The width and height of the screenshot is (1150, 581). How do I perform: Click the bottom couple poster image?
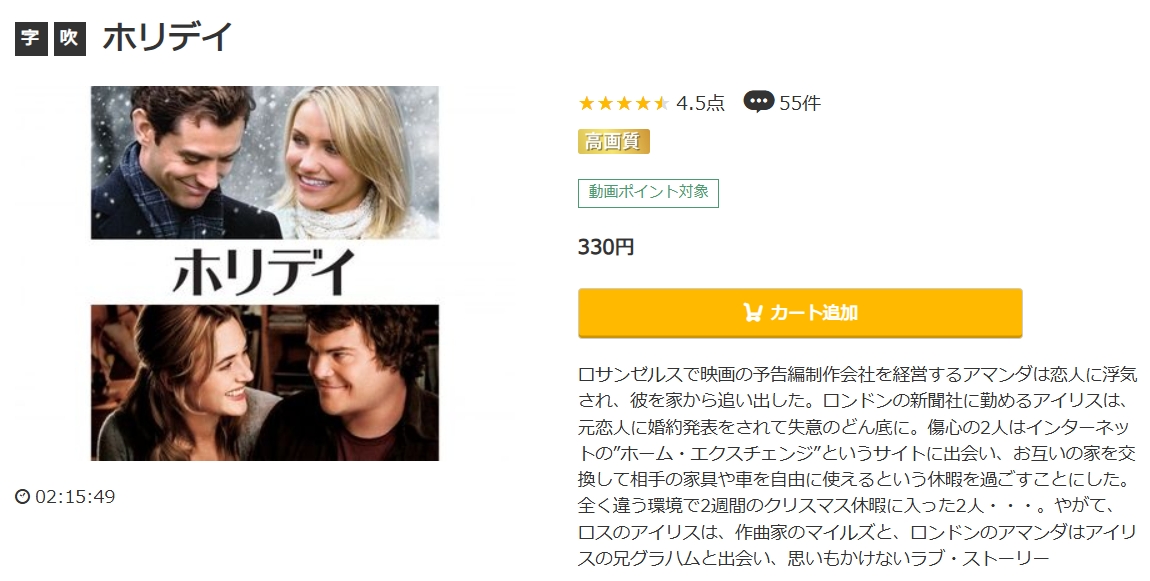(265, 383)
